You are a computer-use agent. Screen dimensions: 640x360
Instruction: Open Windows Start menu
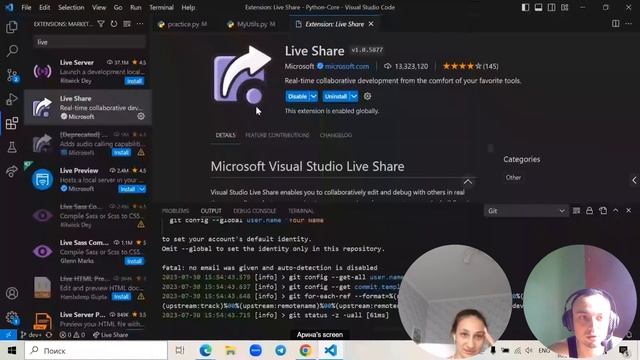[12, 350]
